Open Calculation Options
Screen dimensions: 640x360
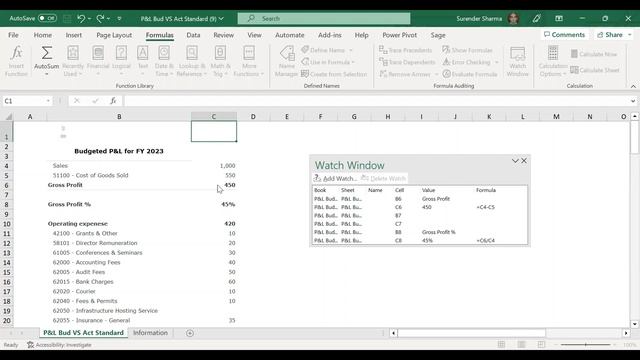click(x=553, y=61)
